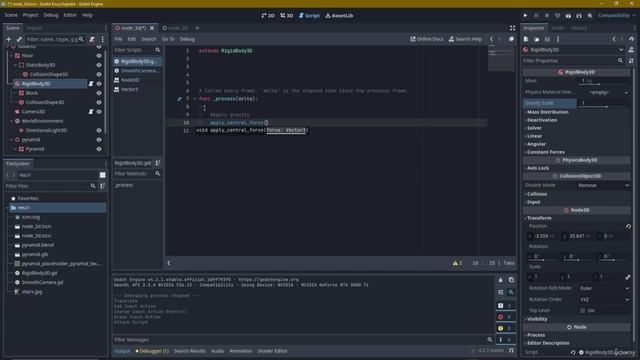640x360 pixels.
Task: Add a new child node
Action: pyautogui.click(x=9, y=39)
